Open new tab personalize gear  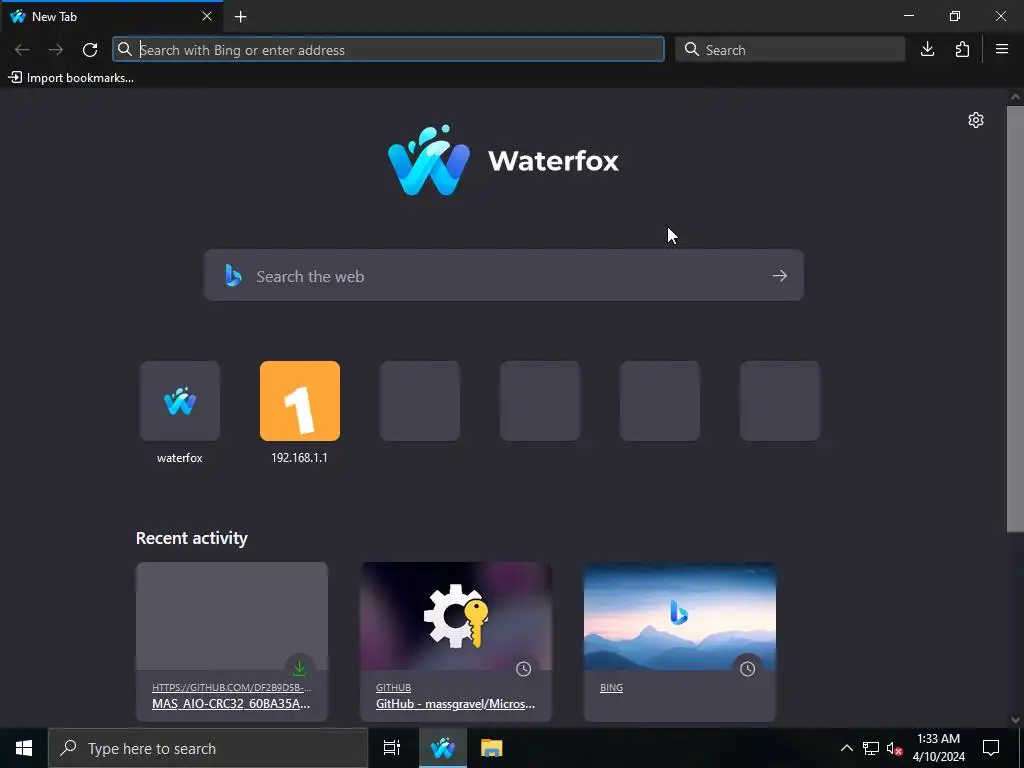[976, 120]
